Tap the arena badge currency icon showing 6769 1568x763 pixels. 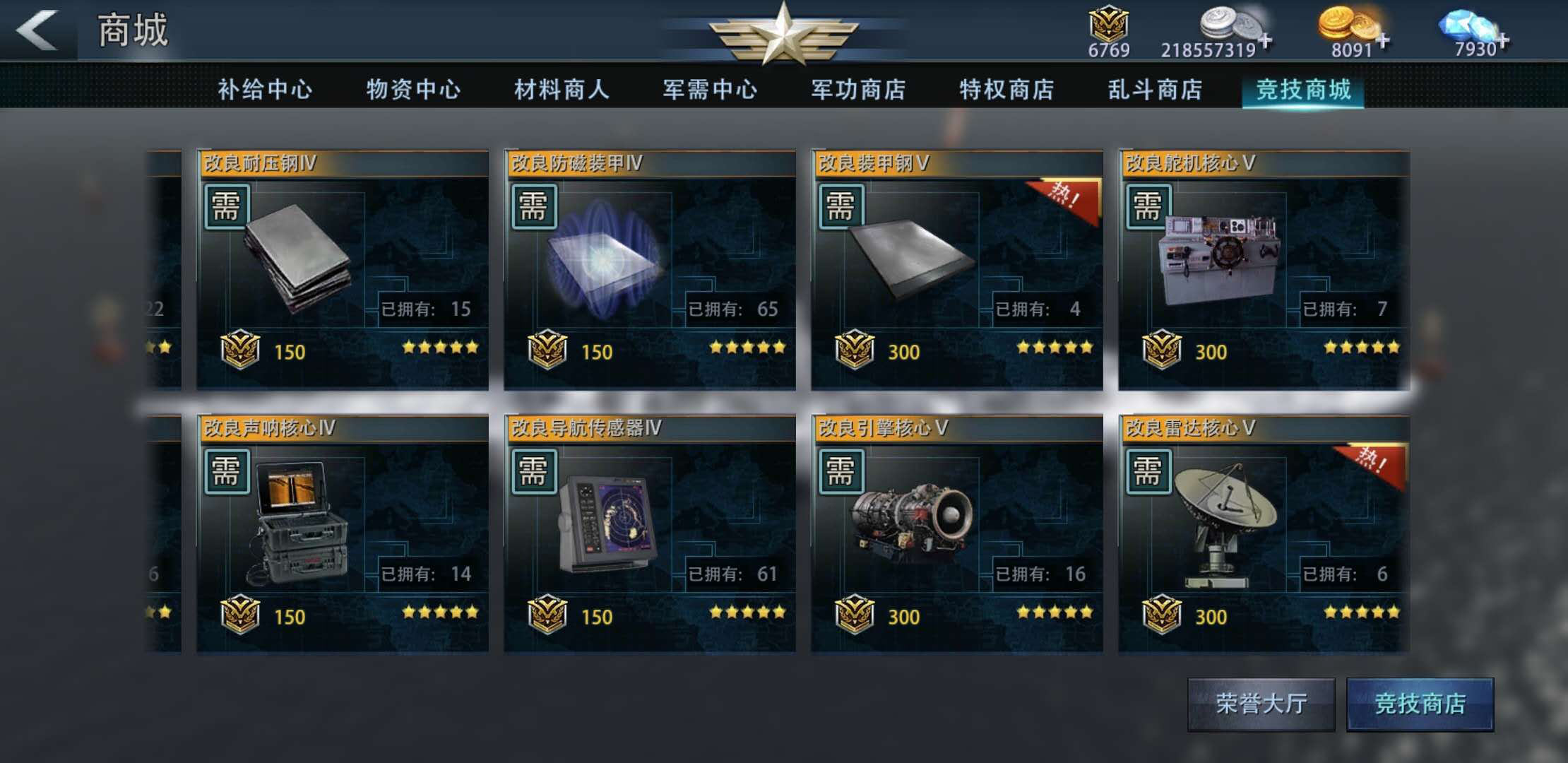pyautogui.click(x=1108, y=24)
